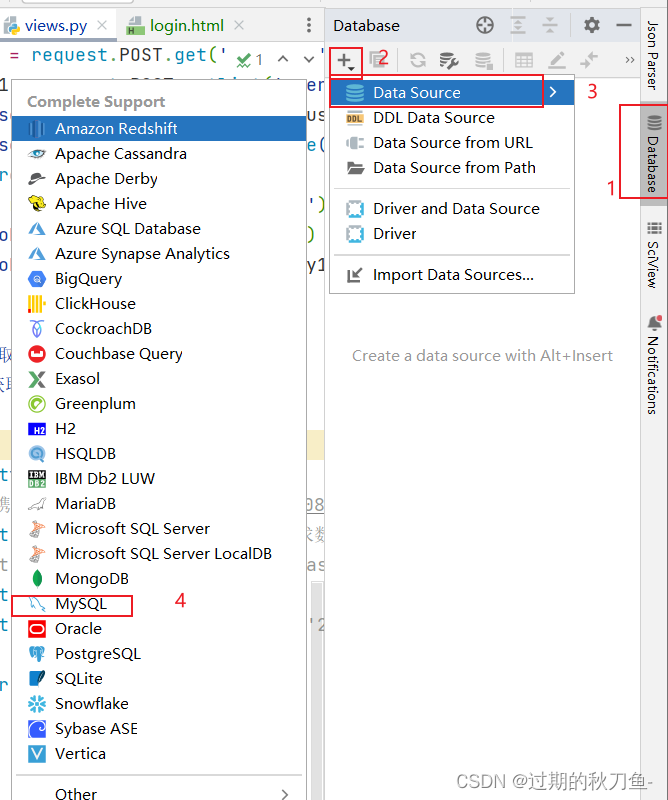Expand the Other data sources submenu
668x800 pixels.
pos(159,793)
